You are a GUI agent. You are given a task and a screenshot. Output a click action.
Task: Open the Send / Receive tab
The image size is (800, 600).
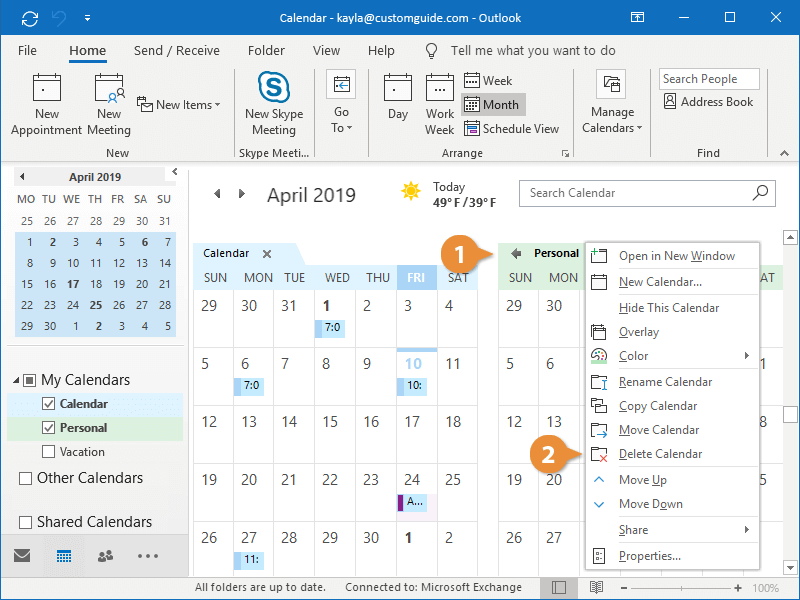(177, 51)
